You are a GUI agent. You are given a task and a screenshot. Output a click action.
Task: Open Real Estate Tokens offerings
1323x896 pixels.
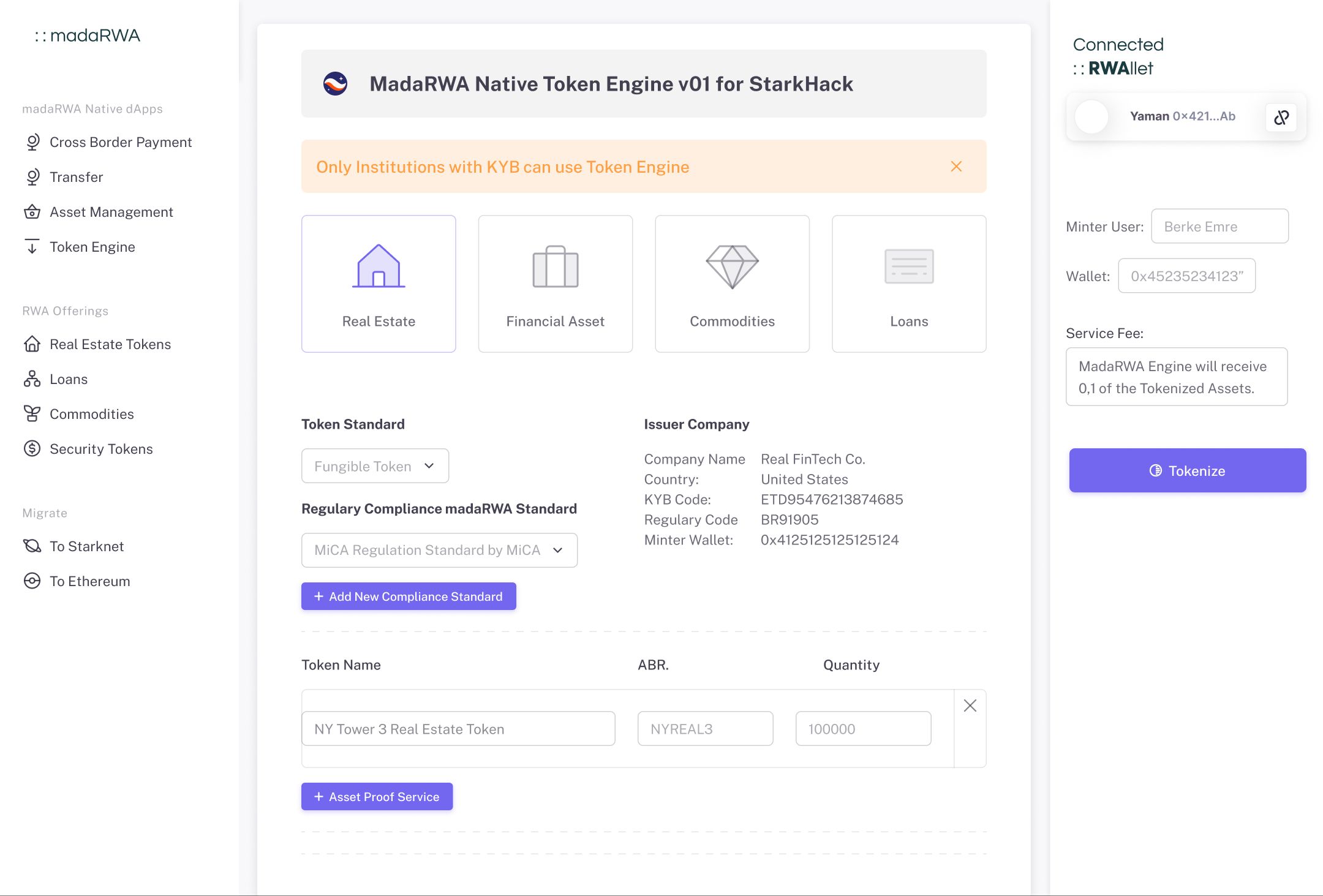tap(97, 344)
